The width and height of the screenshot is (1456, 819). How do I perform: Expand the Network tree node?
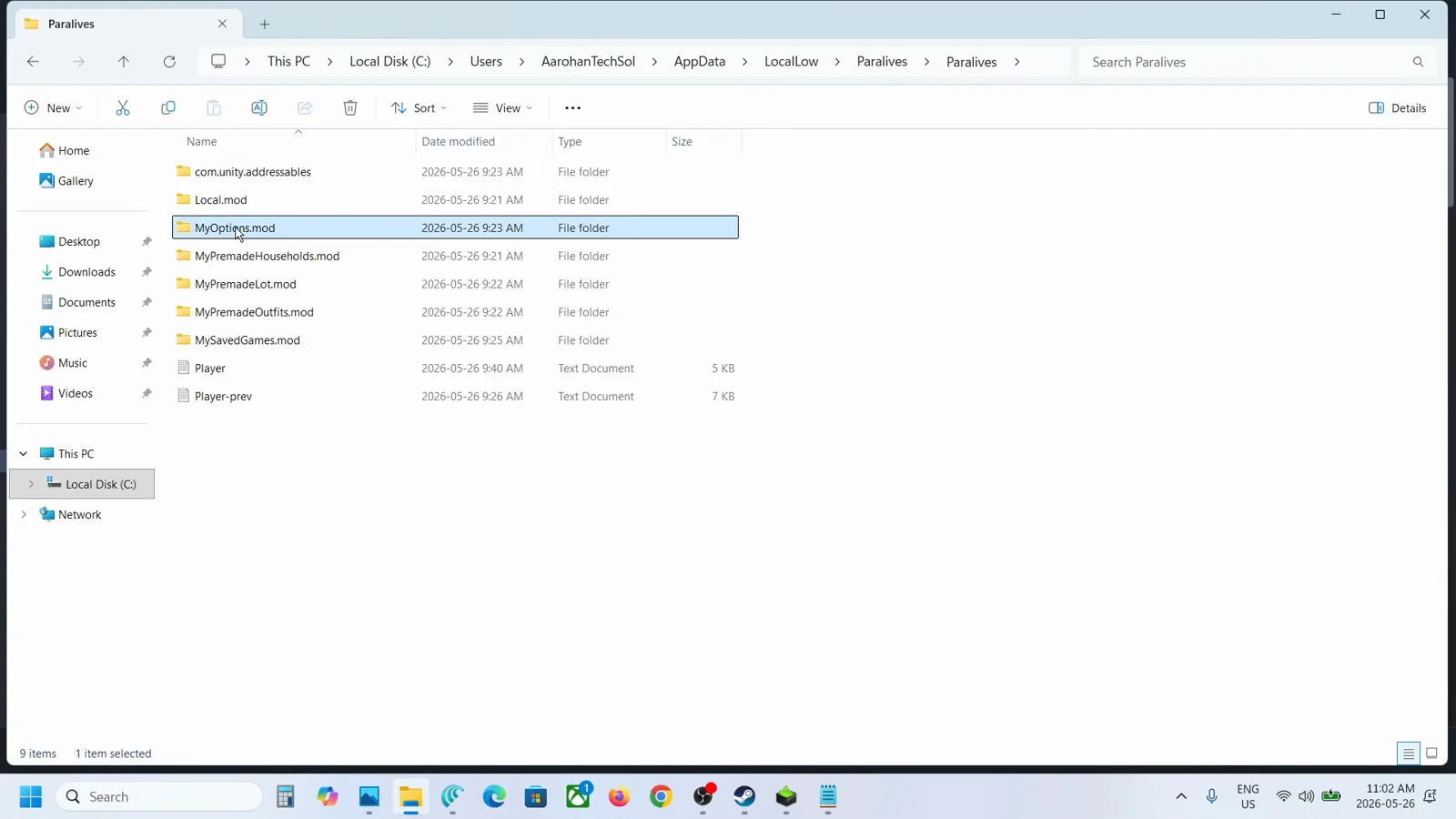(24, 515)
